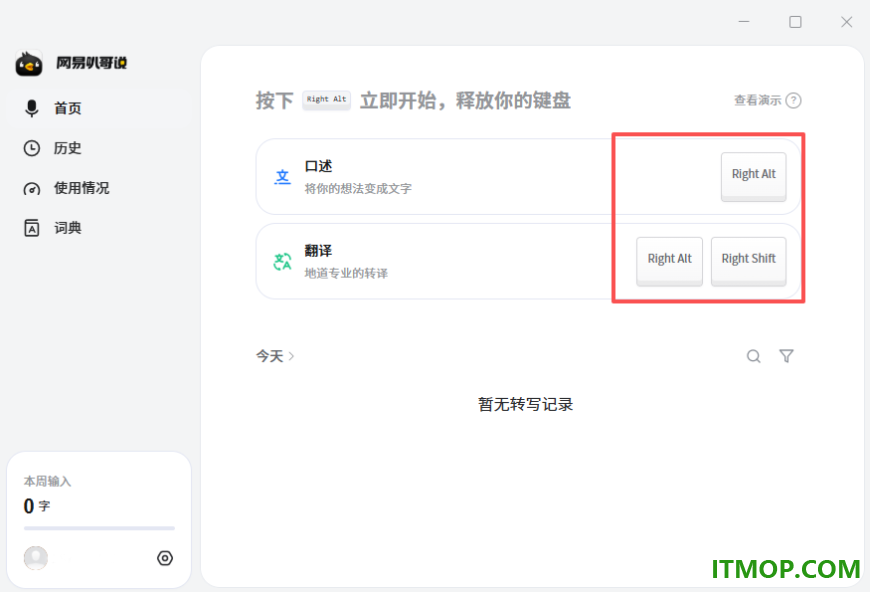Change the 翻译 Right Shift hotkey
The width and height of the screenshot is (870, 592).
tap(748, 261)
